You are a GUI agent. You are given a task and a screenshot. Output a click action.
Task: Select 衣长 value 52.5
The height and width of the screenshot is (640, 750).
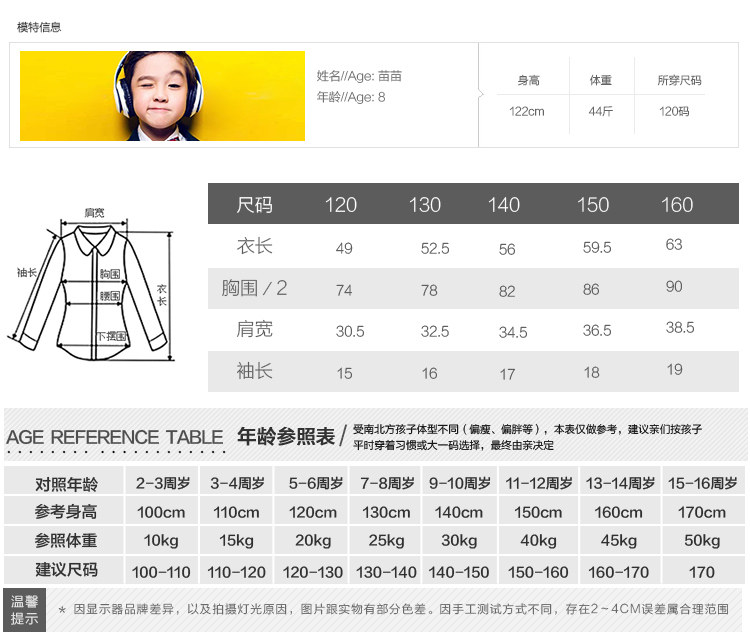(435, 248)
